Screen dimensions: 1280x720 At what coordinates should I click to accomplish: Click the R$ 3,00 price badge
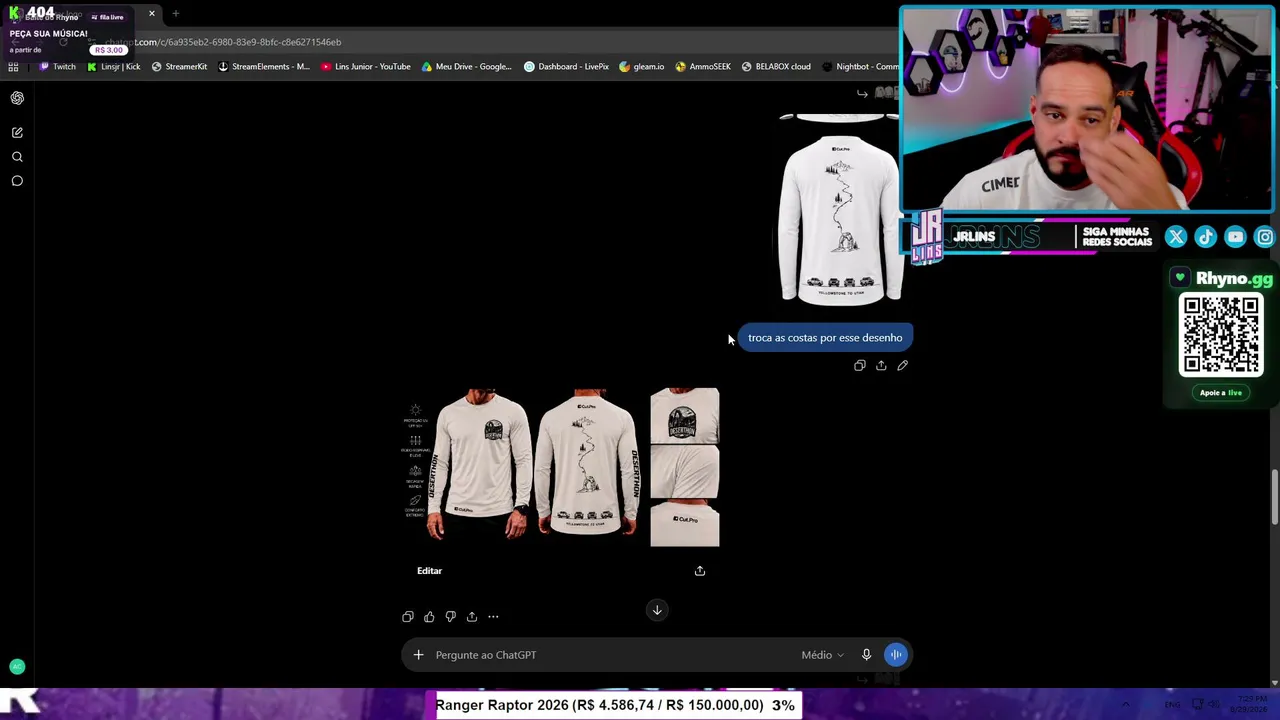point(109,50)
